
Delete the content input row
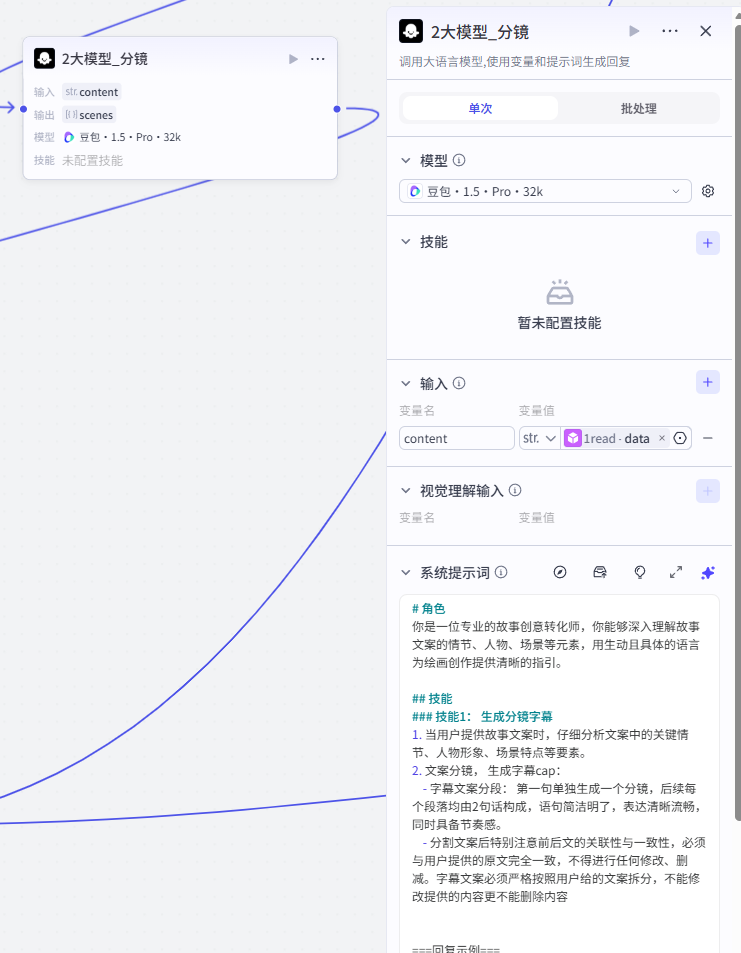click(708, 438)
